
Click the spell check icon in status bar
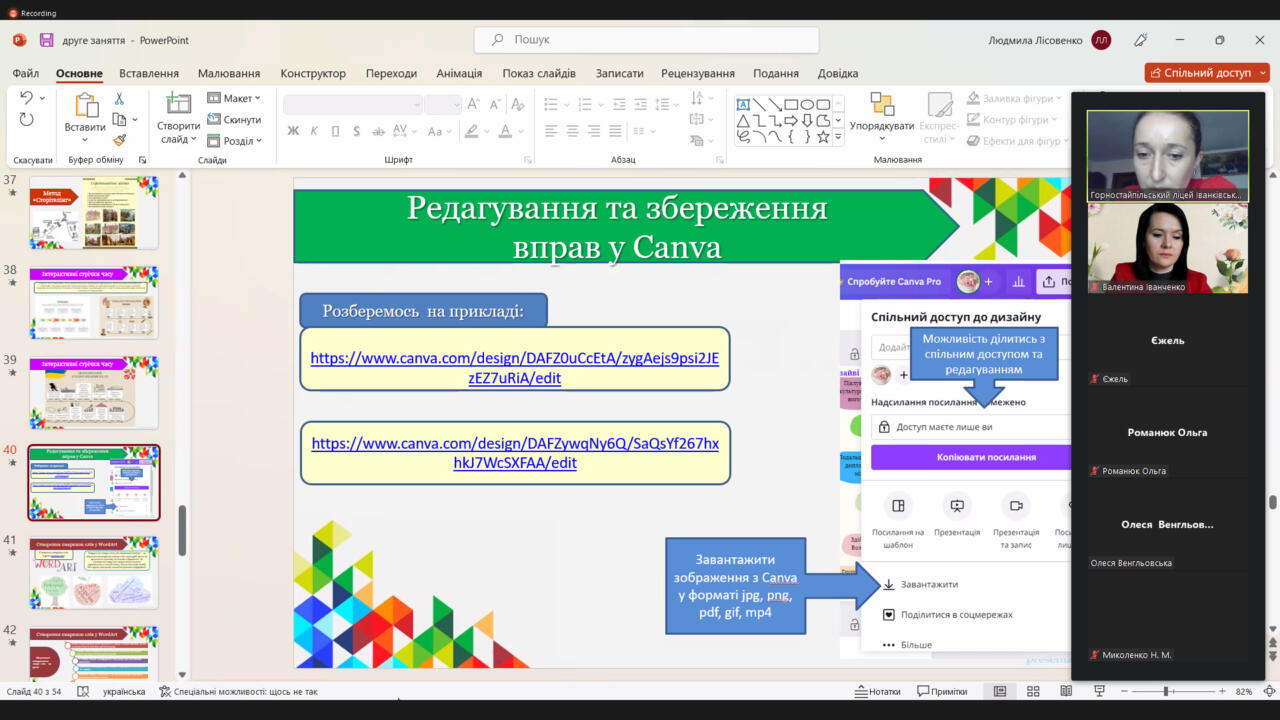pyautogui.click(x=83, y=691)
